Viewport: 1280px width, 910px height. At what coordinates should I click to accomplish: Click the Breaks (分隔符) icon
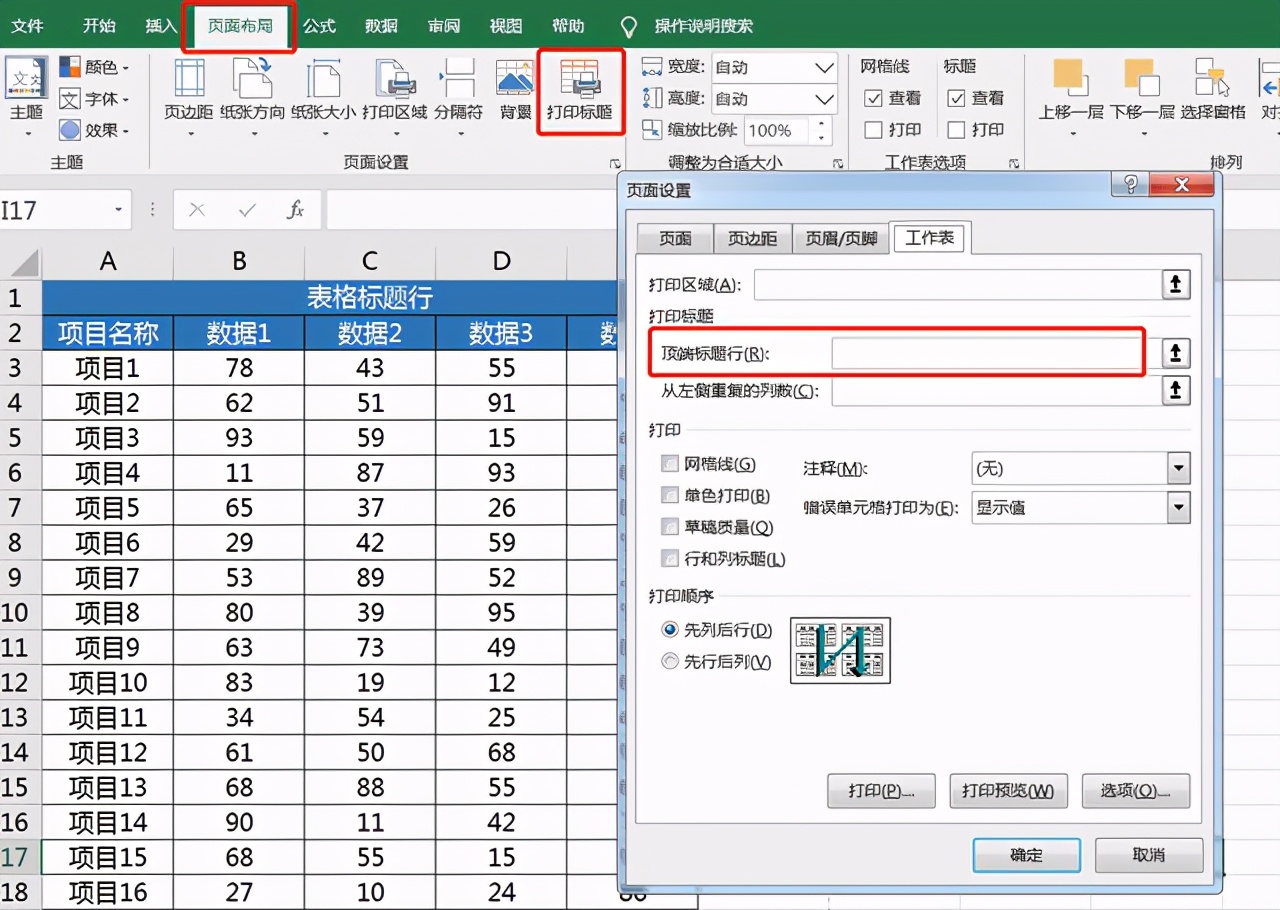458,78
